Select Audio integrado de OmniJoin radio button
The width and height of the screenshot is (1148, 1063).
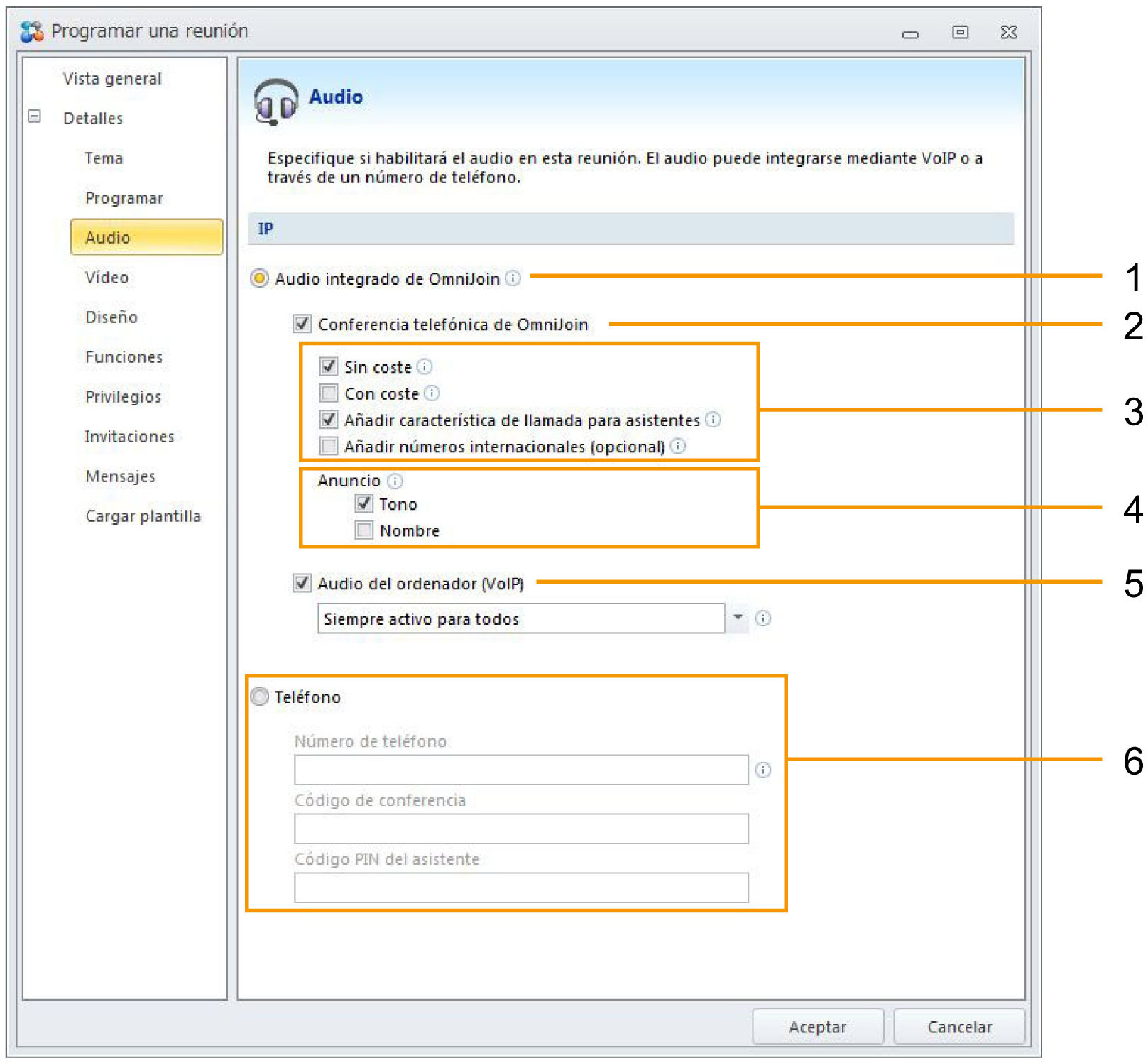pos(260,278)
